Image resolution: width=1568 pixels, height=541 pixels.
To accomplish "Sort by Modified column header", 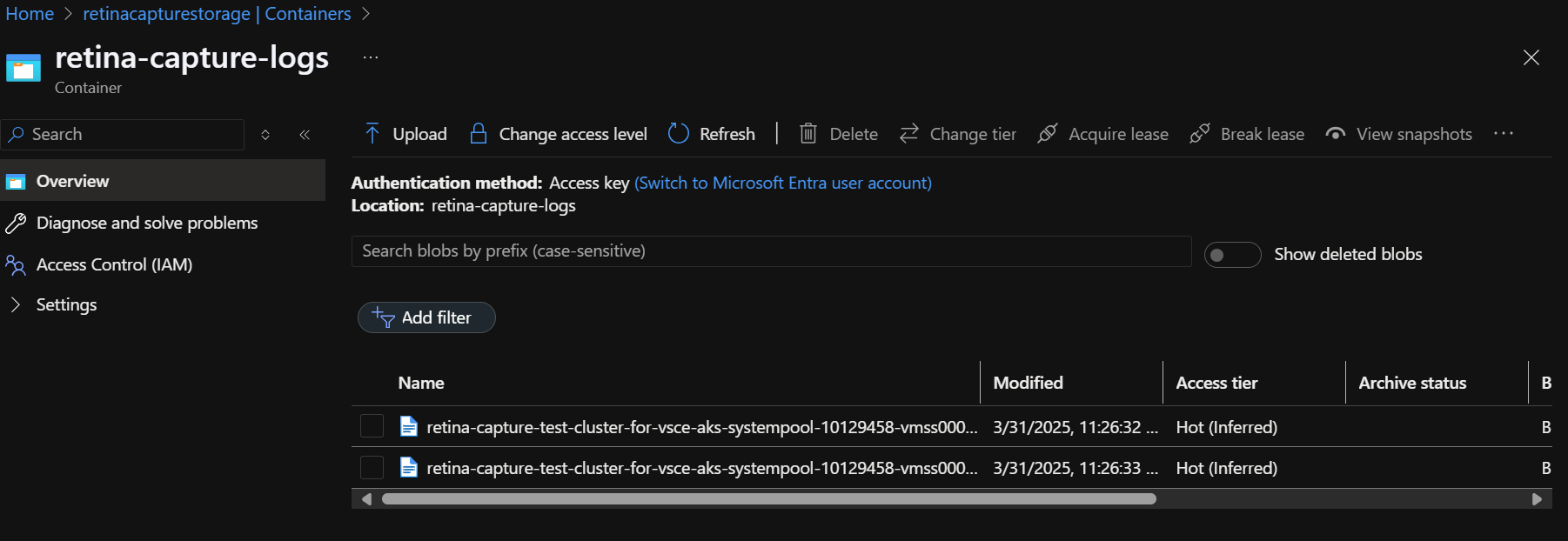I will (x=1029, y=383).
